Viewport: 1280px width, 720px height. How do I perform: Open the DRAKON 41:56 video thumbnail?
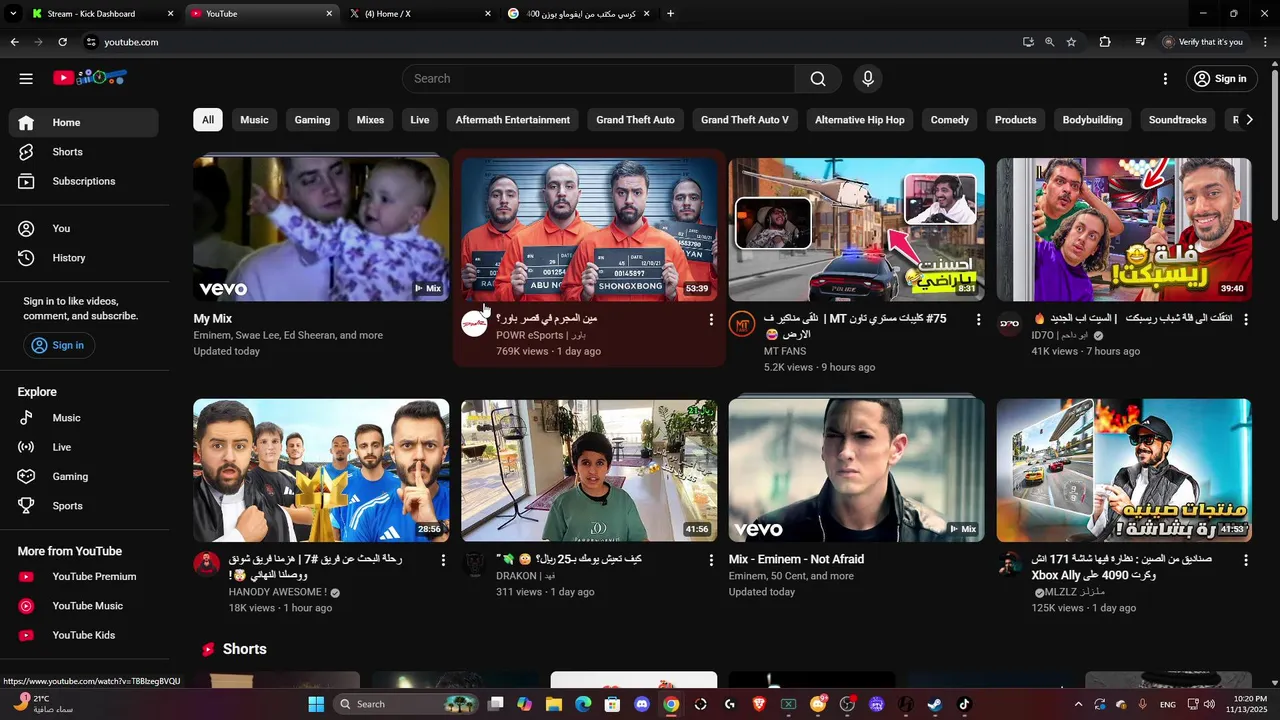click(x=589, y=470)
